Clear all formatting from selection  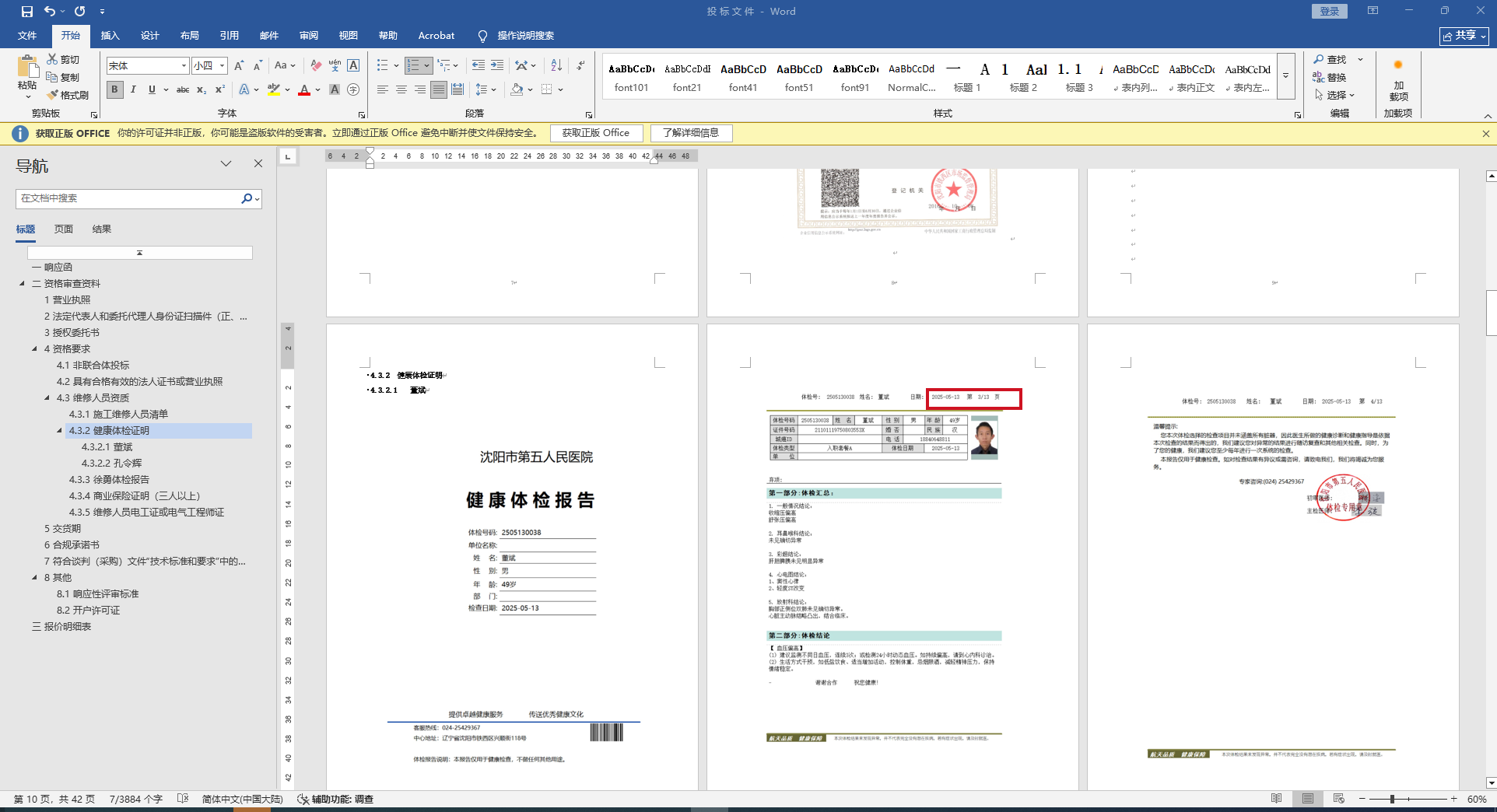tap(316, 66)
